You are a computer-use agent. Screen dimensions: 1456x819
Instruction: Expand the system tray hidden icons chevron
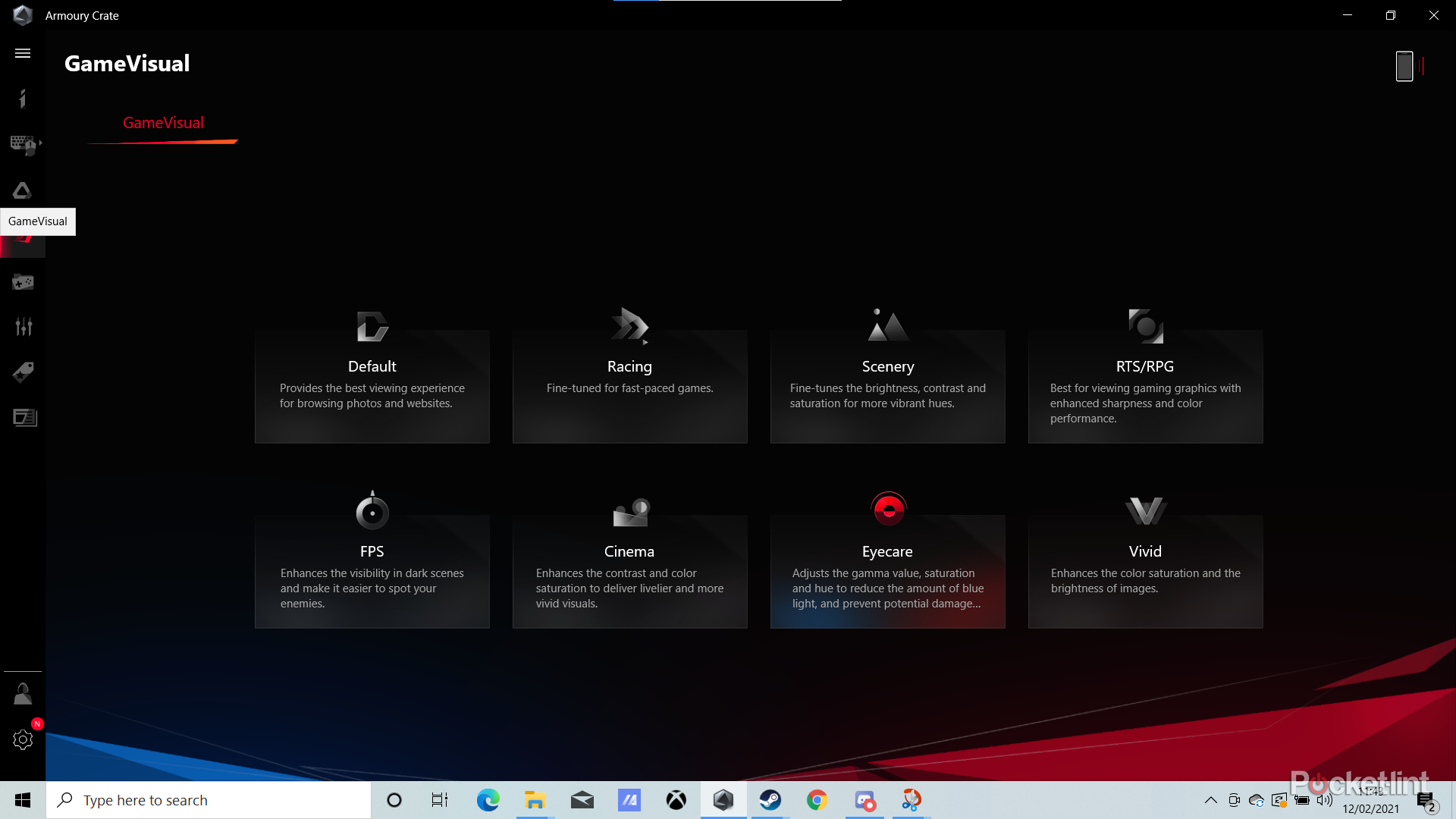click(1210, 800)
